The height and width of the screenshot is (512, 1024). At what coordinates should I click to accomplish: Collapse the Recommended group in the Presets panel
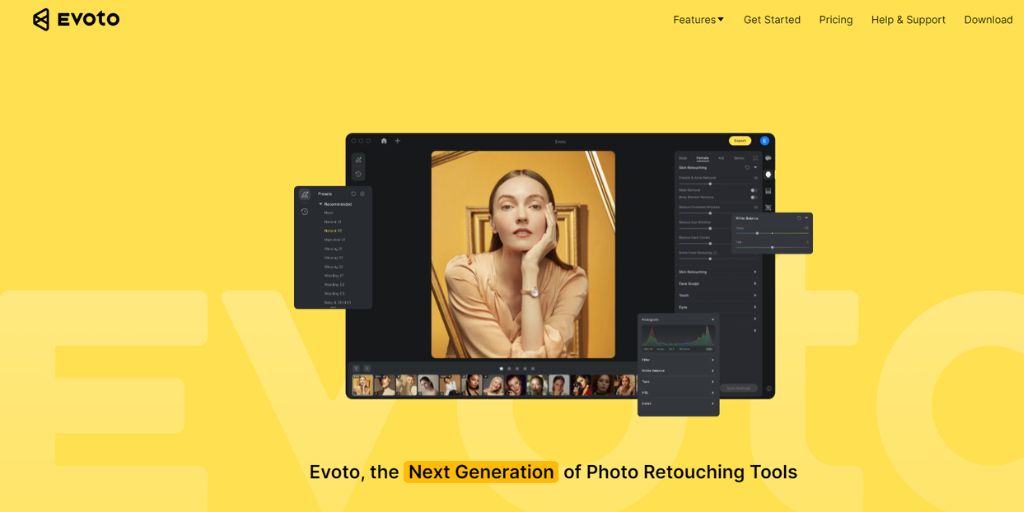(x=321, y=204)
